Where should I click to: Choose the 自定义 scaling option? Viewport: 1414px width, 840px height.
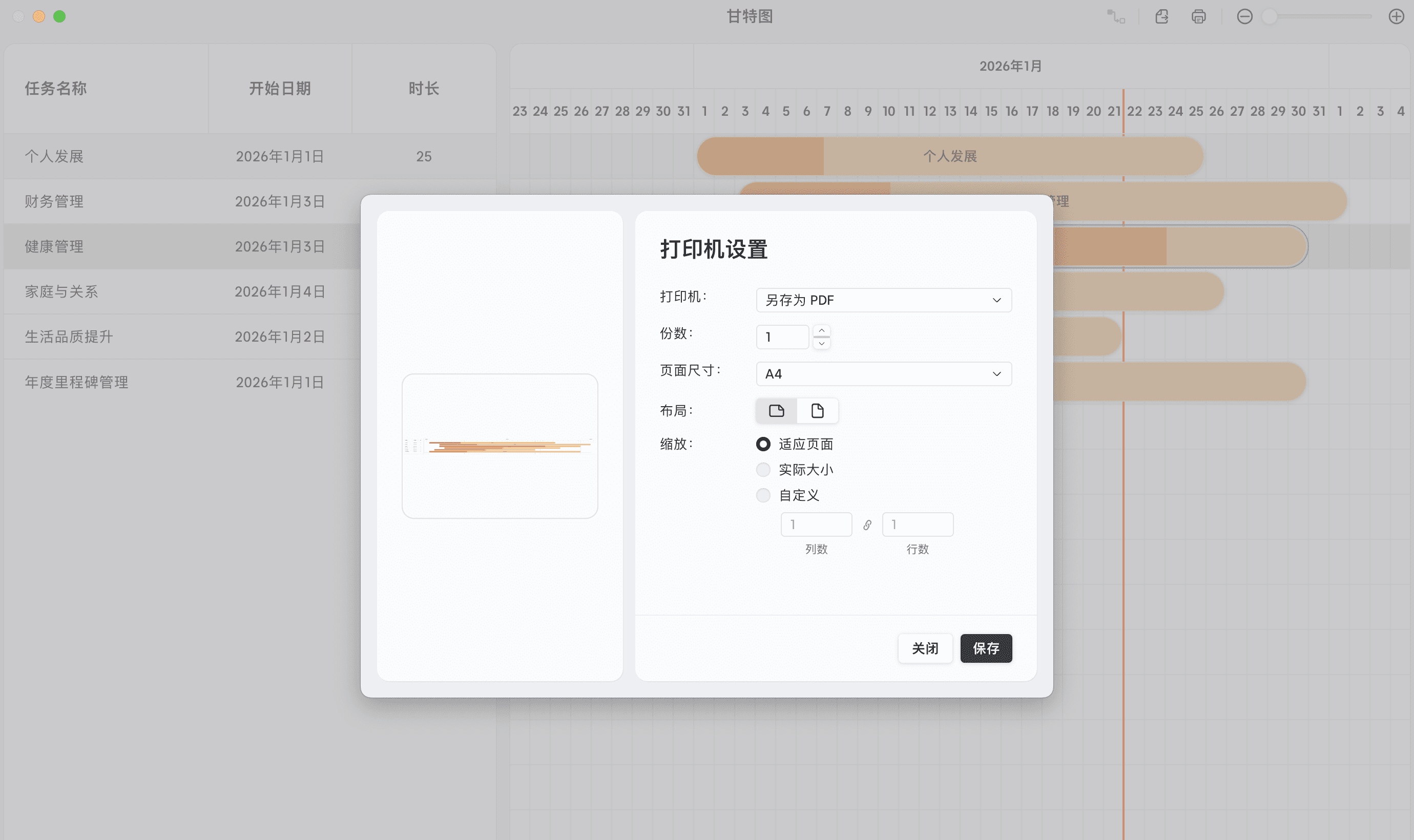pos(762,495)
